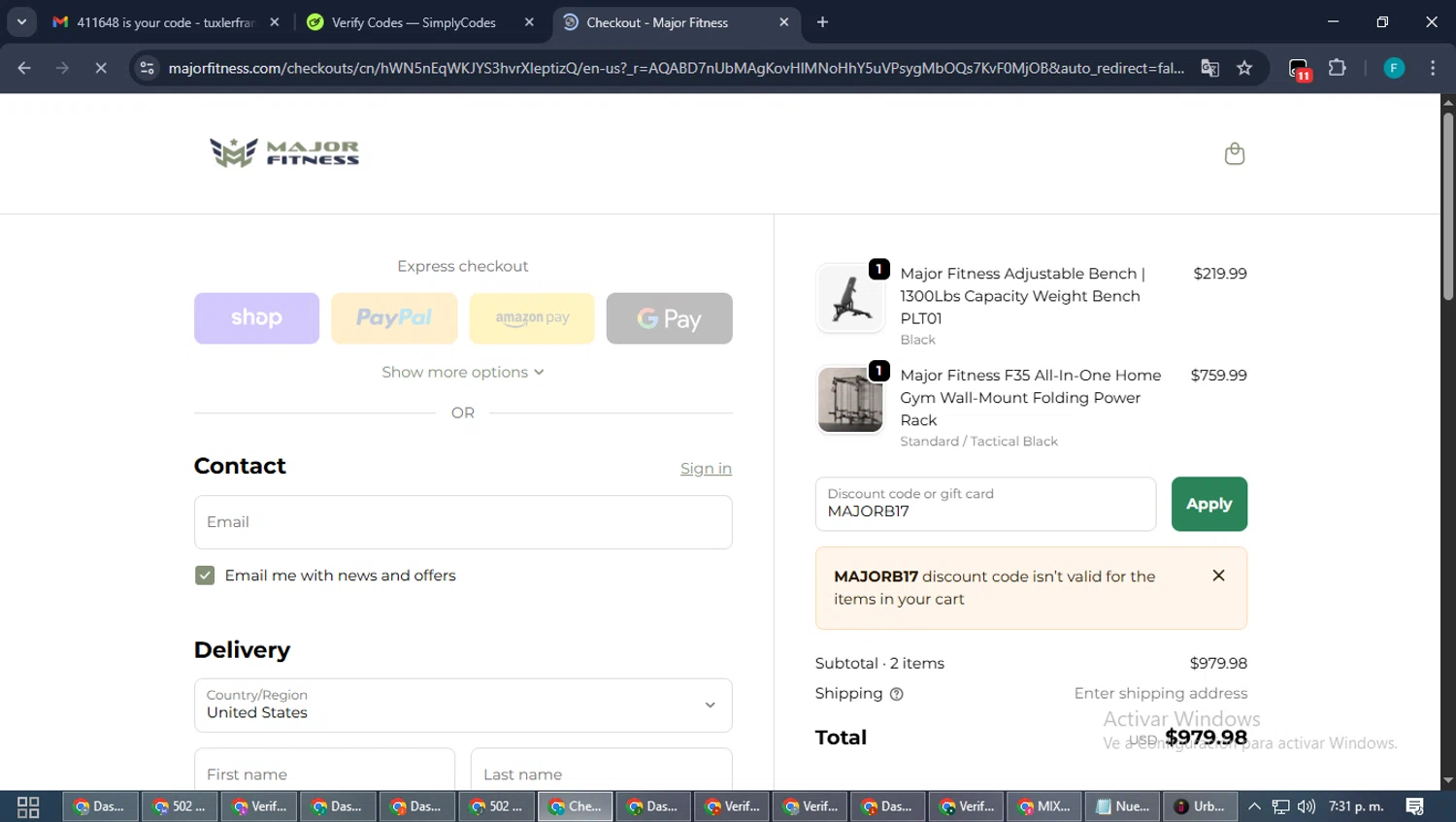Open Windows Task View button
Screen dimensions: 1456x822
tap(28, 806)
